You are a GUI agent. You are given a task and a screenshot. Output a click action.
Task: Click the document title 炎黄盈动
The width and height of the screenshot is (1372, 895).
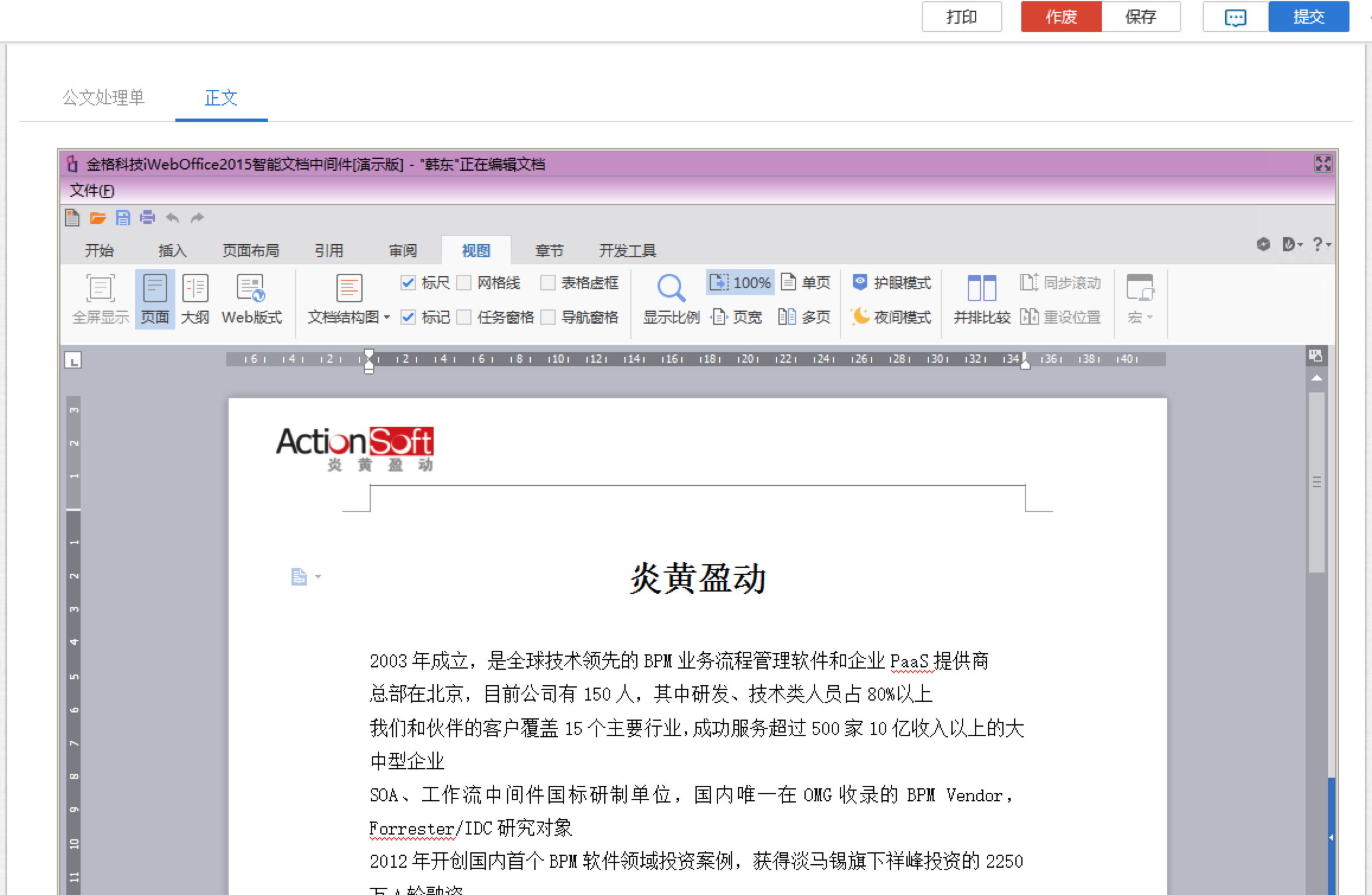click(698, 578)
